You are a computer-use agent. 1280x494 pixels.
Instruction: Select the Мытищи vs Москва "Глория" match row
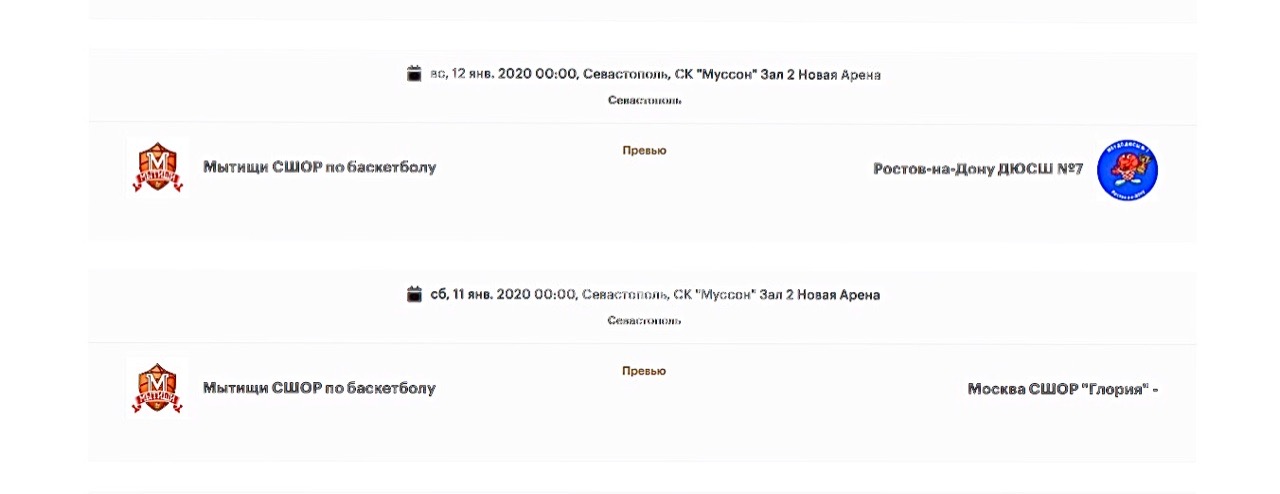click(x=642, y=402)
